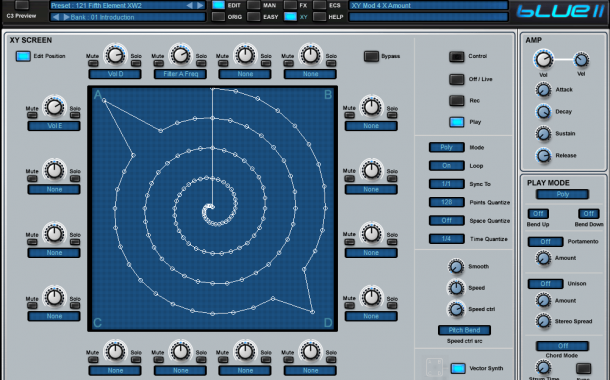610x380 pixels.
Task: Click the Speed knob
Action: coord(456,288)
